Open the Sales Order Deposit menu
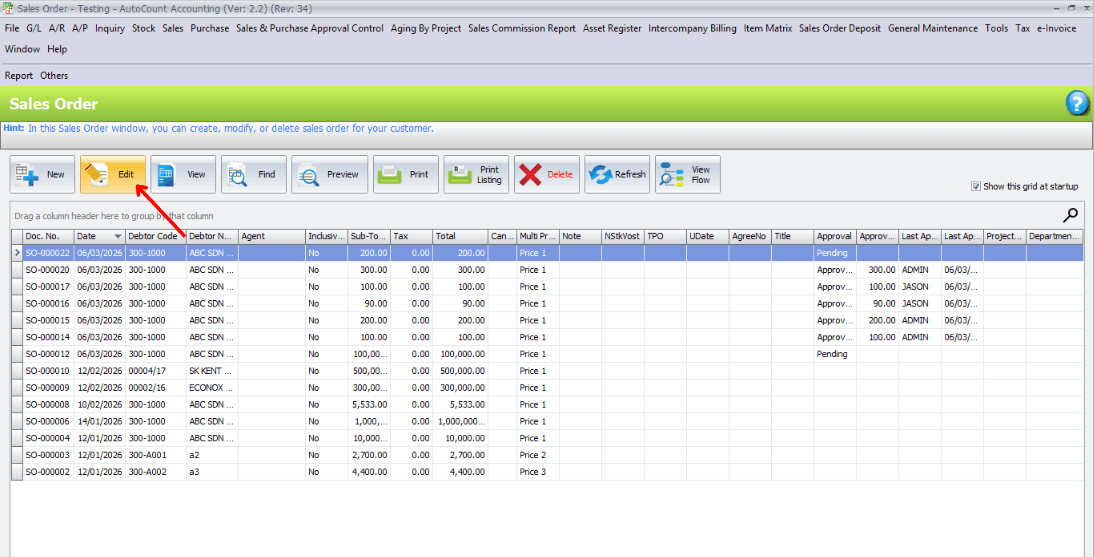This screenshot has width=1094, height=557. tap(840, 29)
